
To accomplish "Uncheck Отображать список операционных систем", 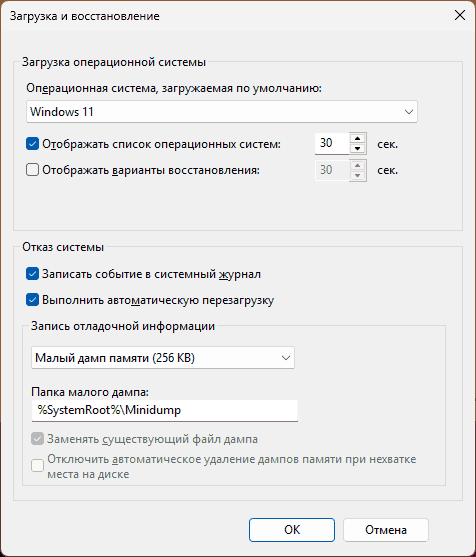I will coord(32,144).
